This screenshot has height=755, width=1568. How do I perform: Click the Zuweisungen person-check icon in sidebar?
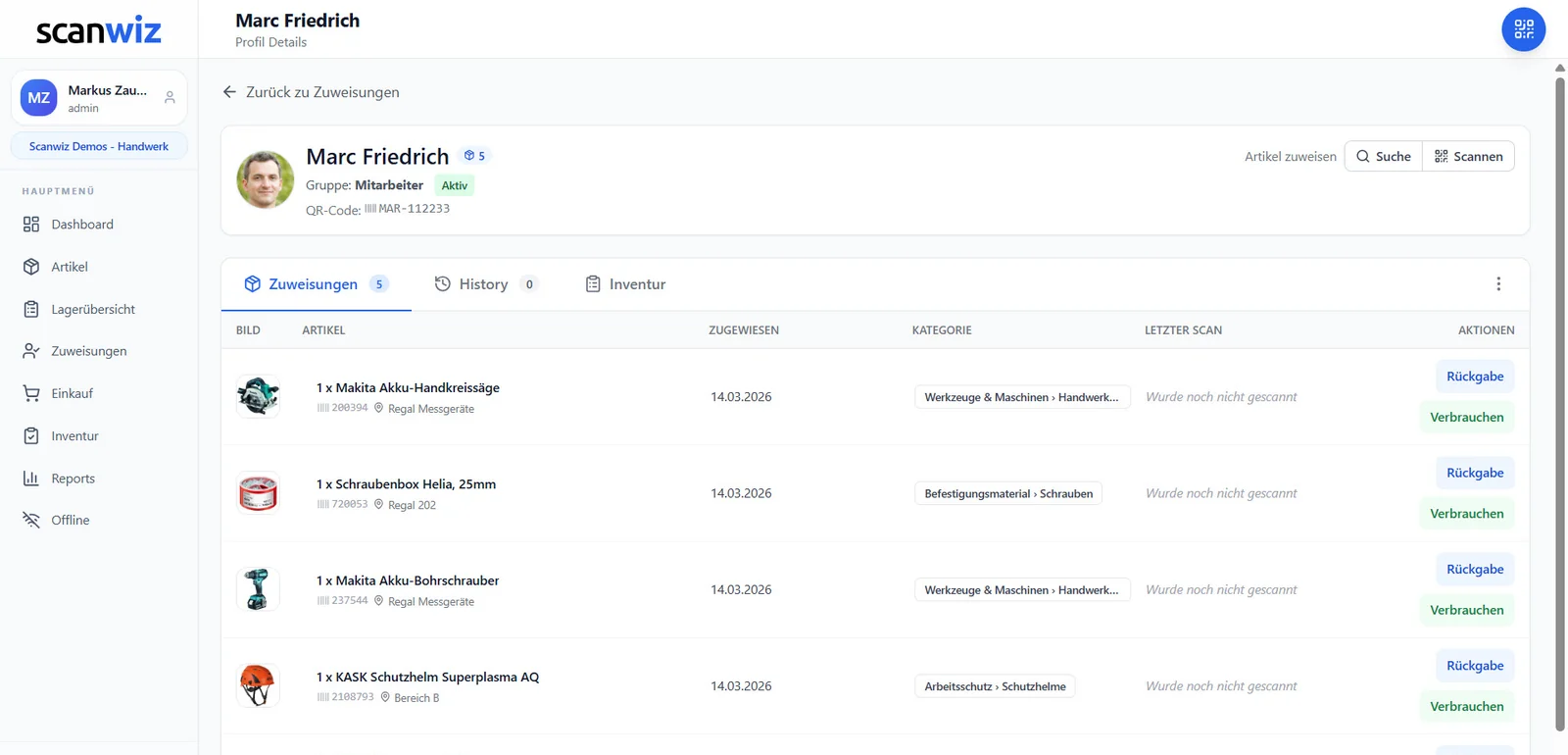[31, 351]
